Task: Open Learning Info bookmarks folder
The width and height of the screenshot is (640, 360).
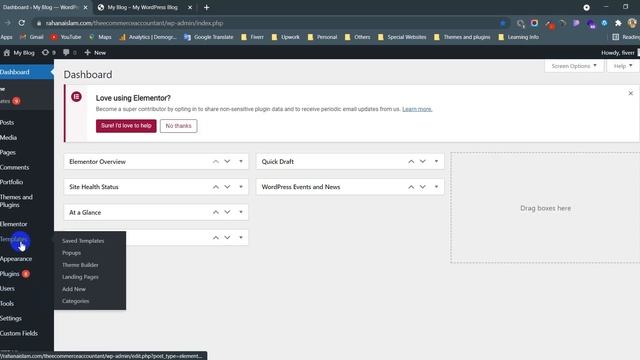Action: pos(518,37)
